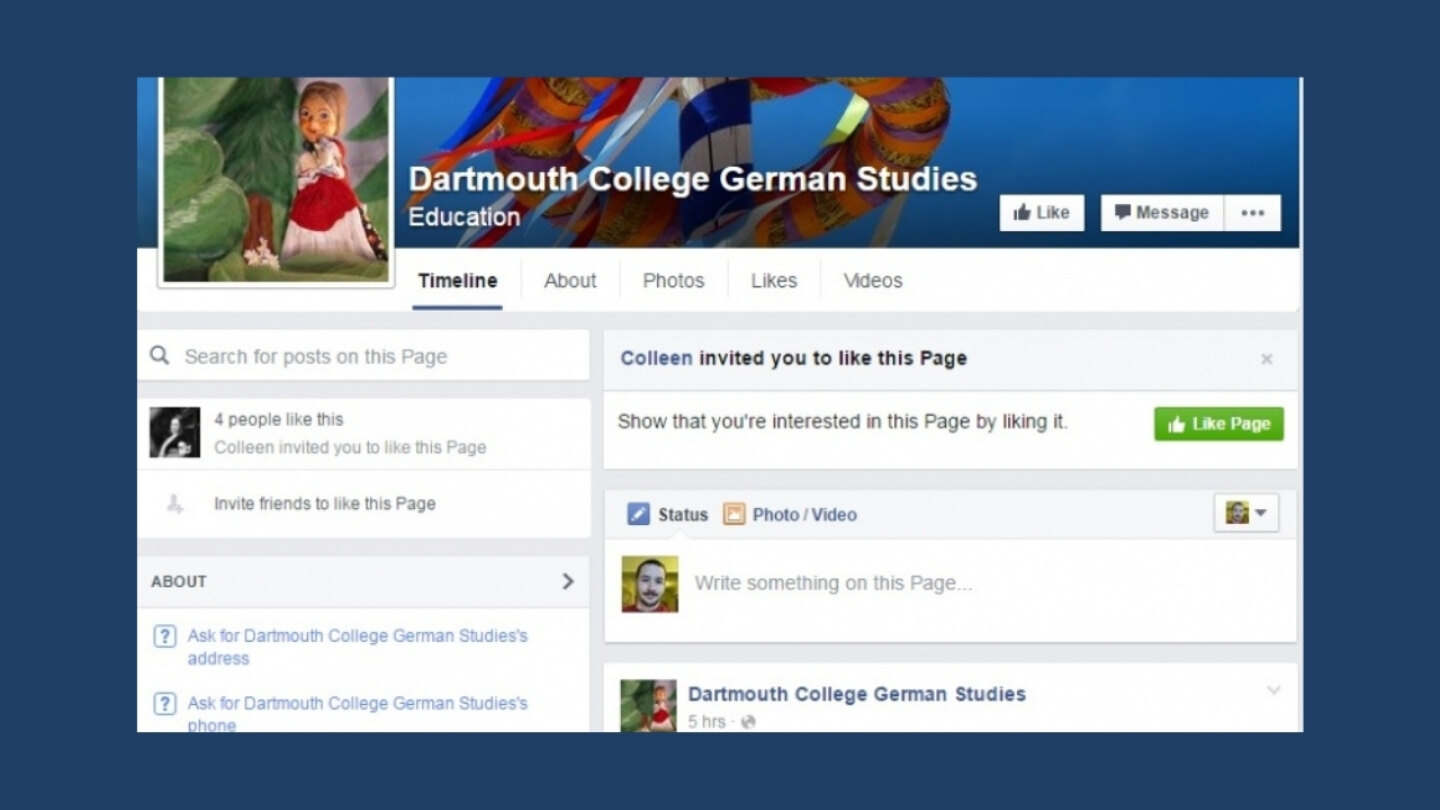The height and width of the screenshot is (810, 1440).
Task: Click the page profile picture
Action: pyautogui.click(x=276, y=180)
